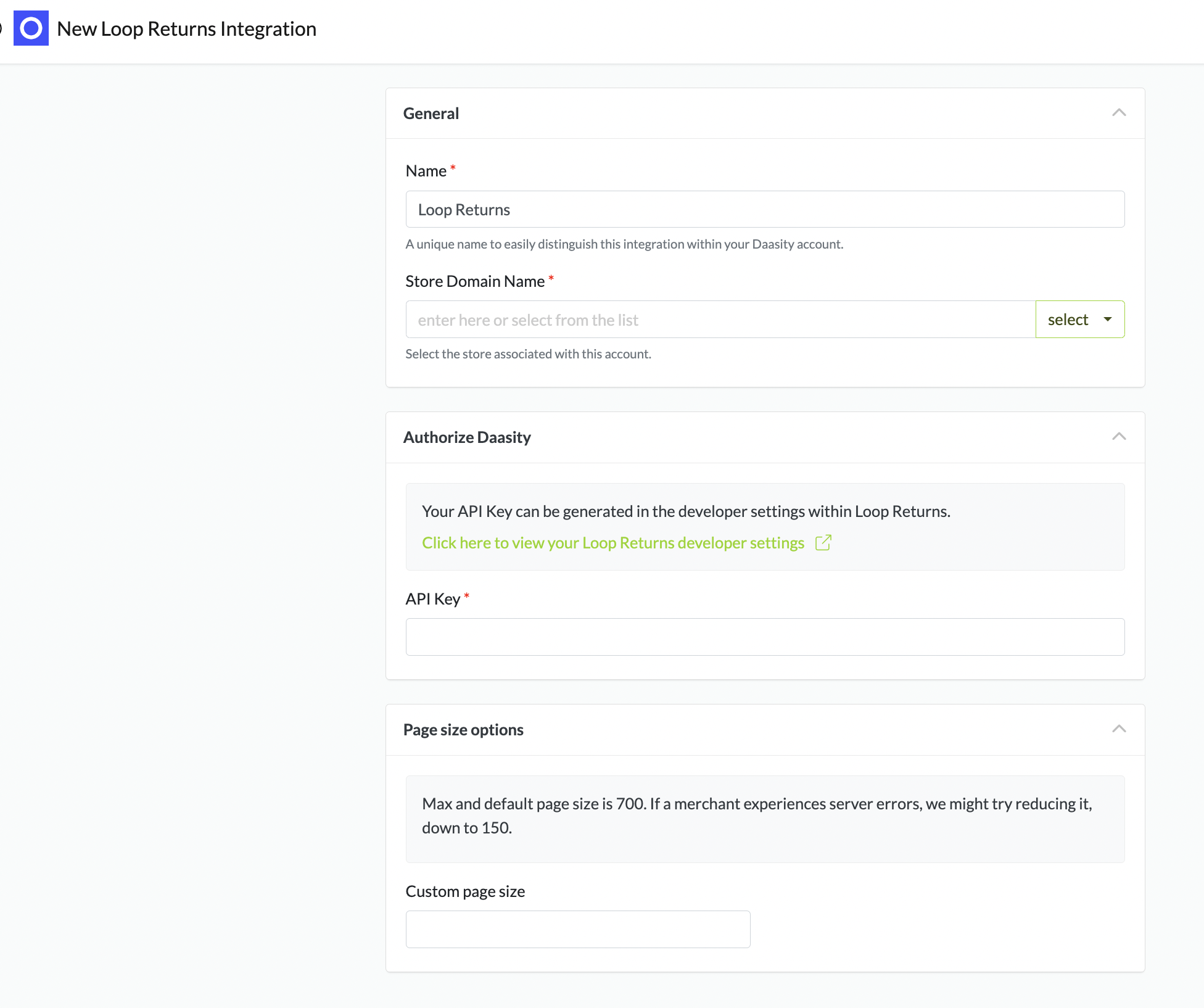This screenshot has width=1204, height=1008.
Task: Click the Loop Returns logo icon
Action: (31, 28)
